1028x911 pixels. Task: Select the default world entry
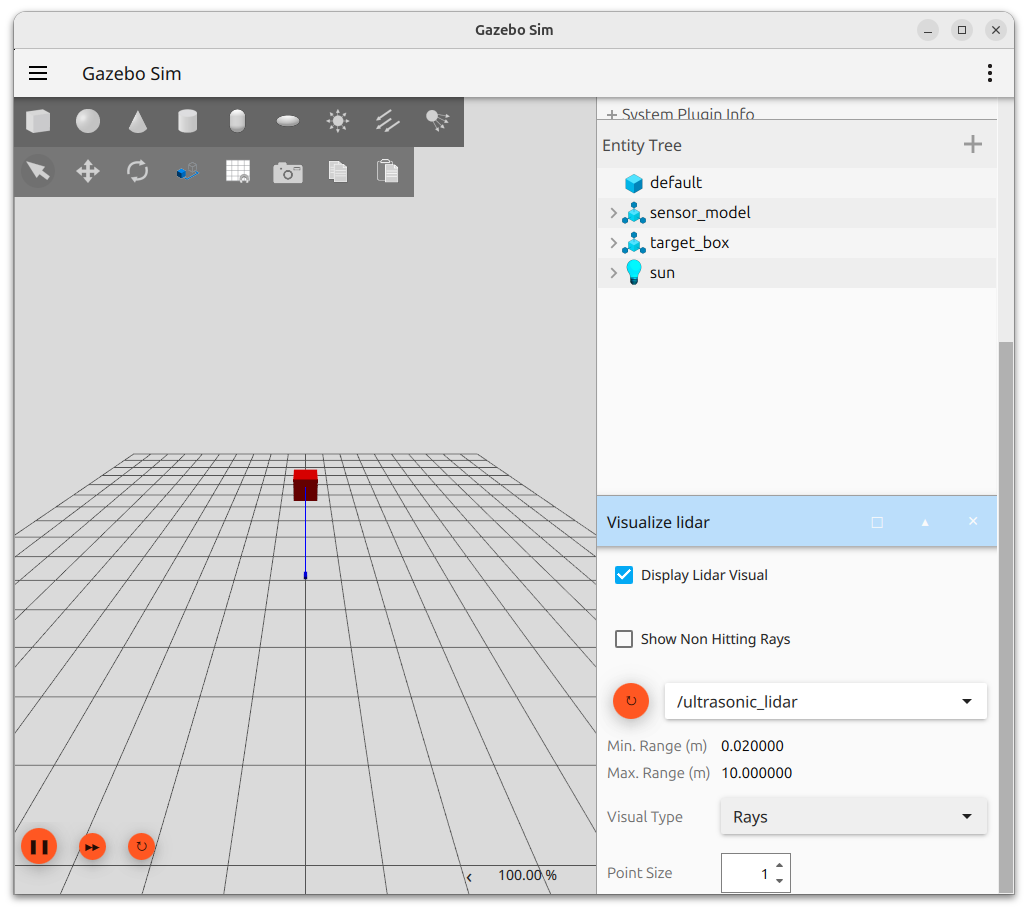[x=675, y=183]
